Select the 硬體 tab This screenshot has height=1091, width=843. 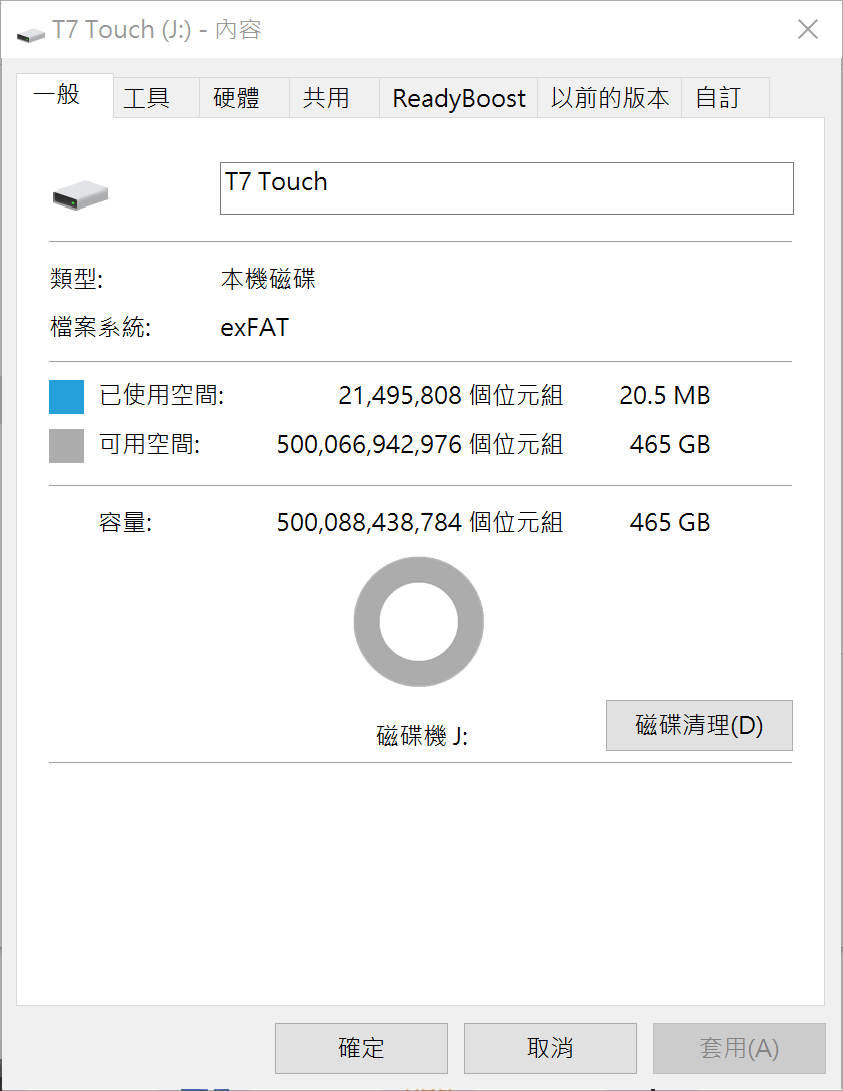(236, 98)
